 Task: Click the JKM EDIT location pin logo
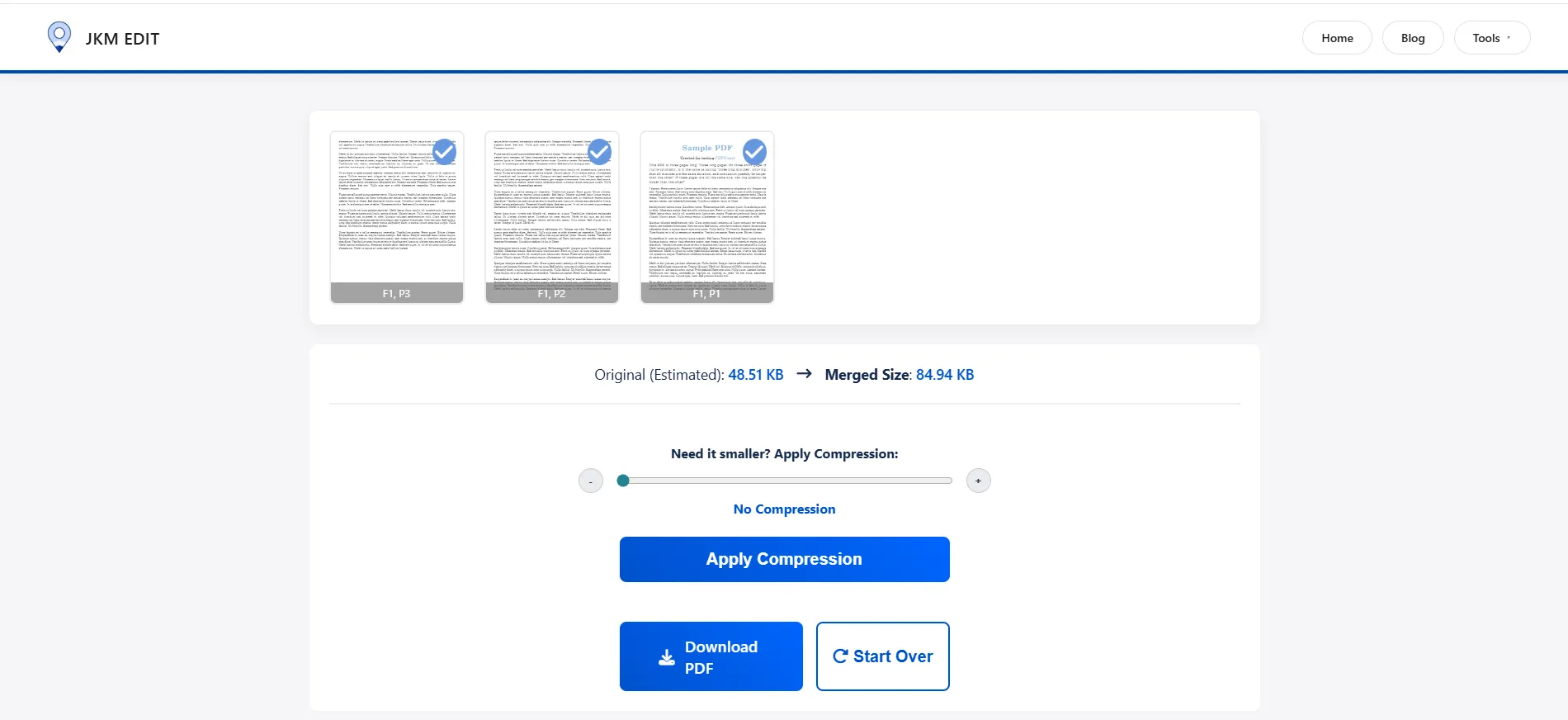[x=59, y=37]
